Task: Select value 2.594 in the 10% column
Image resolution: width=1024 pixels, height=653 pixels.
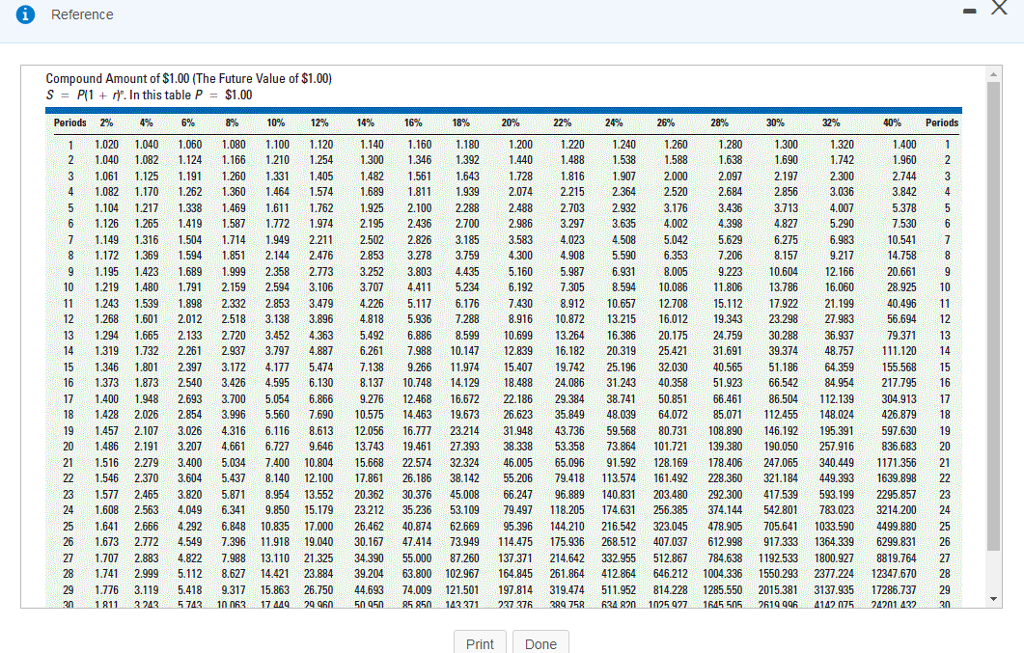Action: [x=278, y=287]
